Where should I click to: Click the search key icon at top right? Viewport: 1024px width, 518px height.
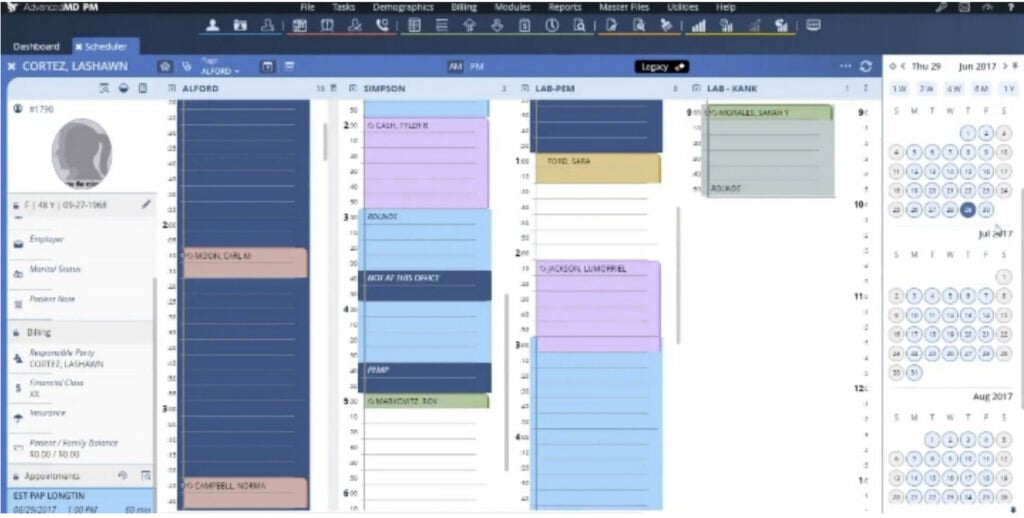point(942,7)
